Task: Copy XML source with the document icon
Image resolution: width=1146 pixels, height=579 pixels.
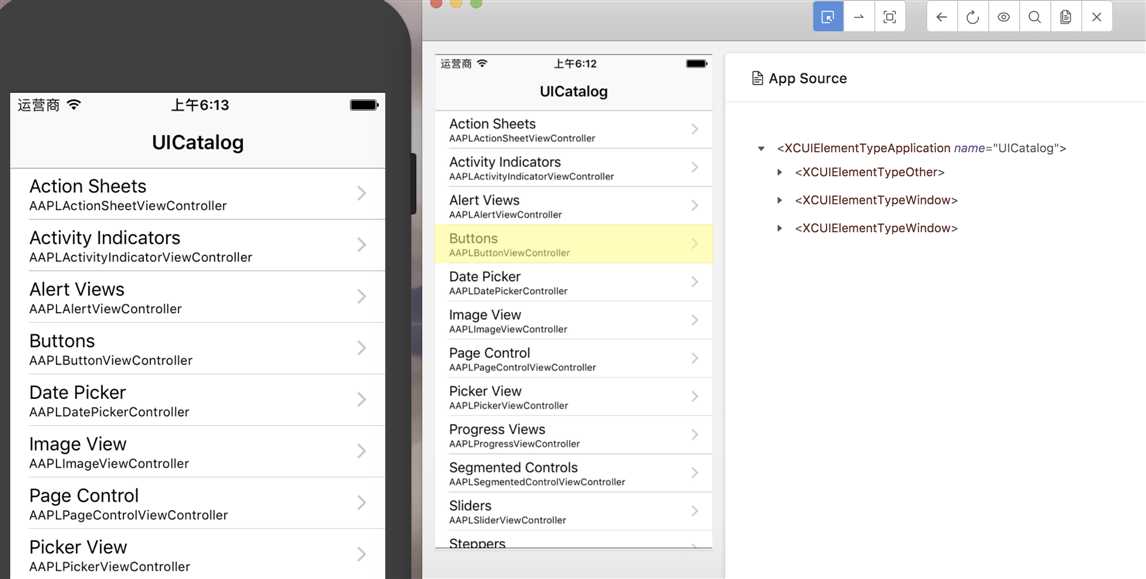Action: [1066, 17]
